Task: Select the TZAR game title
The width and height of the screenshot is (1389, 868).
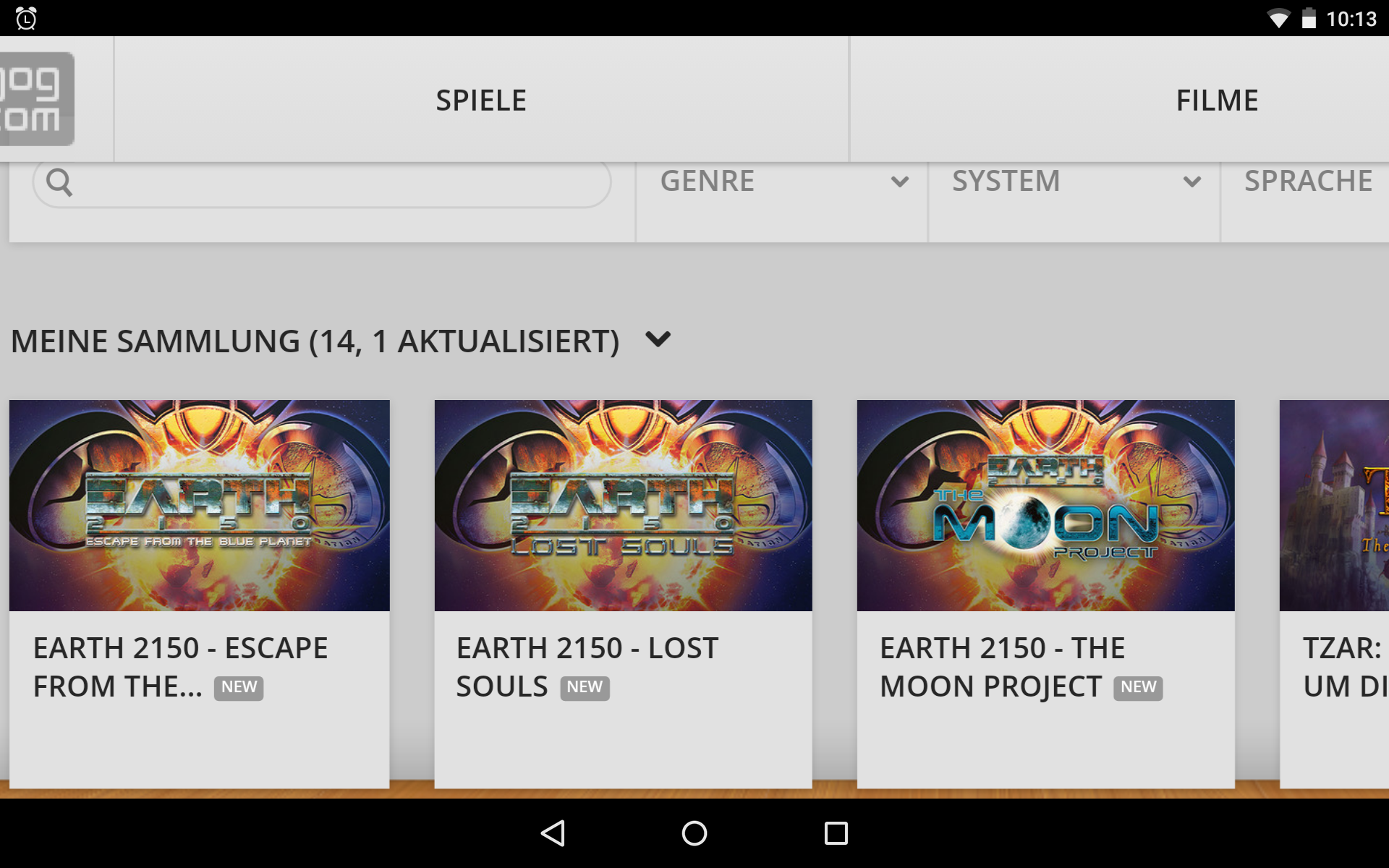Action: pyautogui.click(x=1345, y=667)
